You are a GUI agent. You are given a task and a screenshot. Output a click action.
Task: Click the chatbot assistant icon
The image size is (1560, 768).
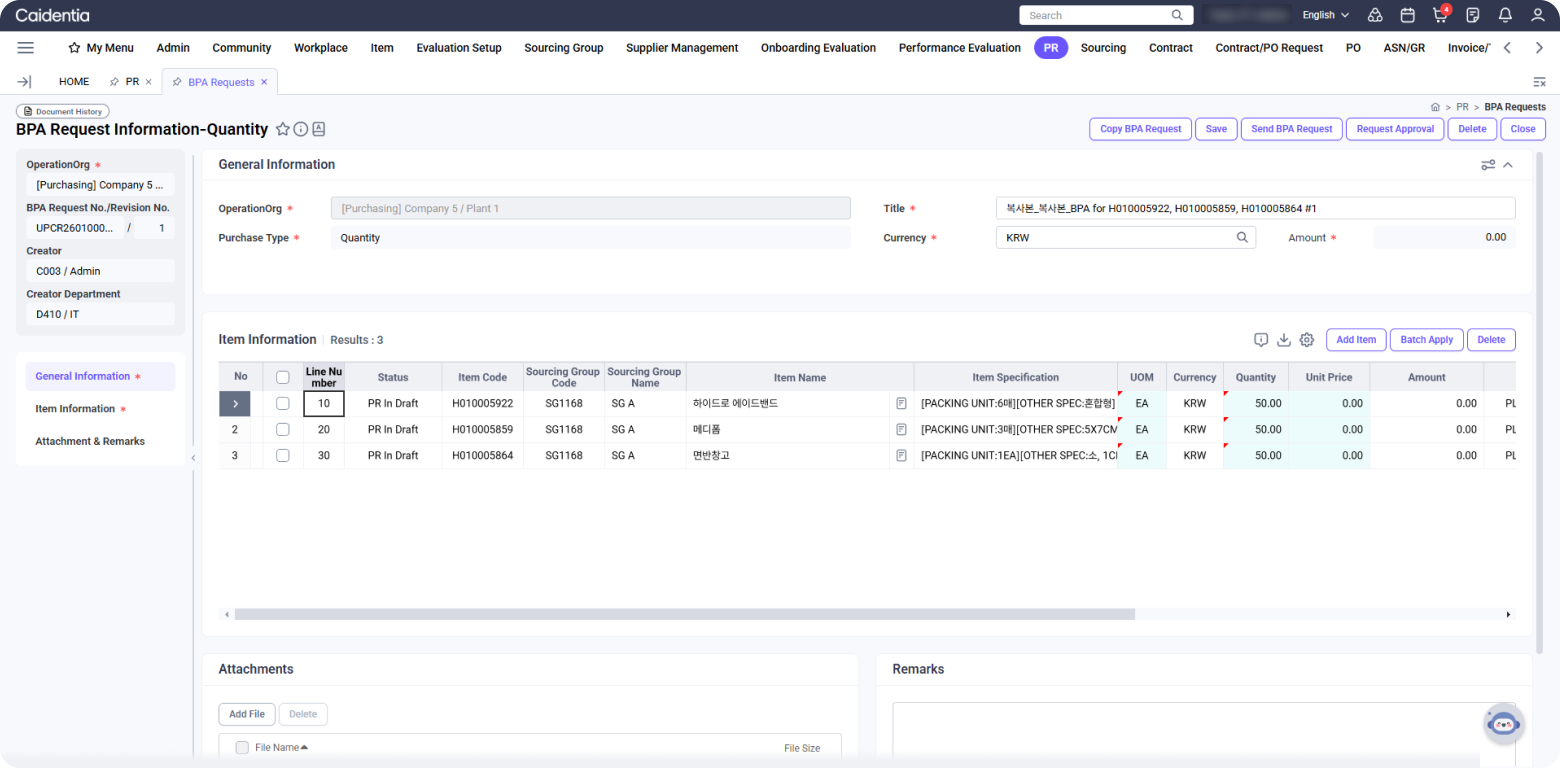1503,724
